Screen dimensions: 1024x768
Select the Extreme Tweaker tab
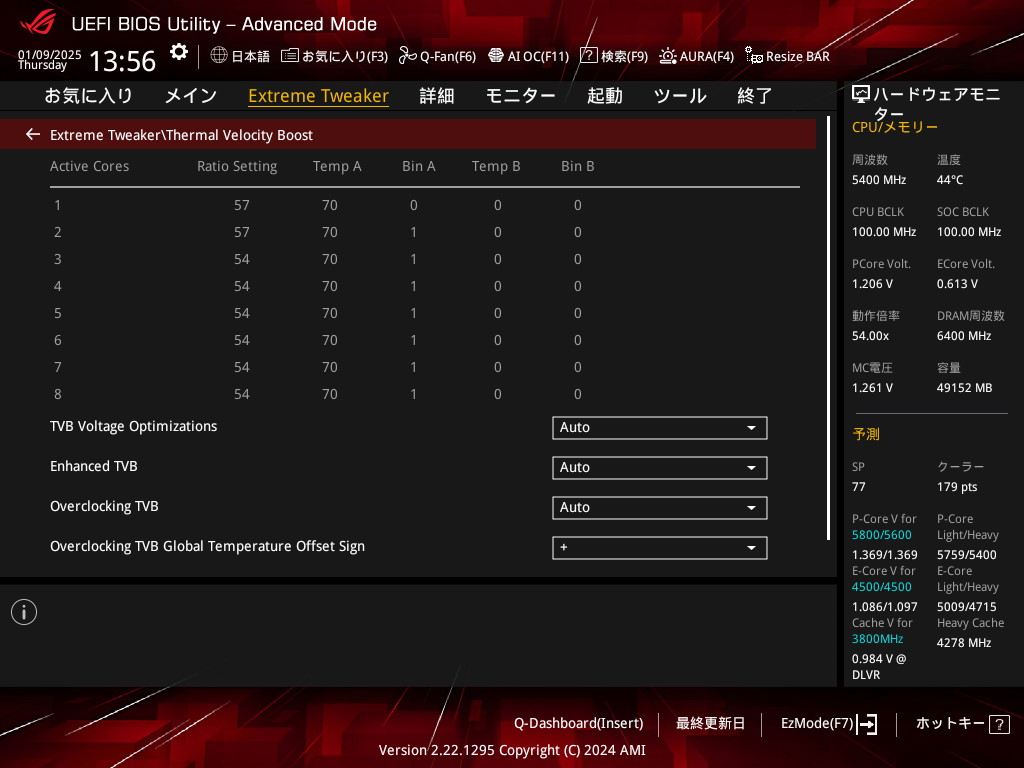click(318, 96)
